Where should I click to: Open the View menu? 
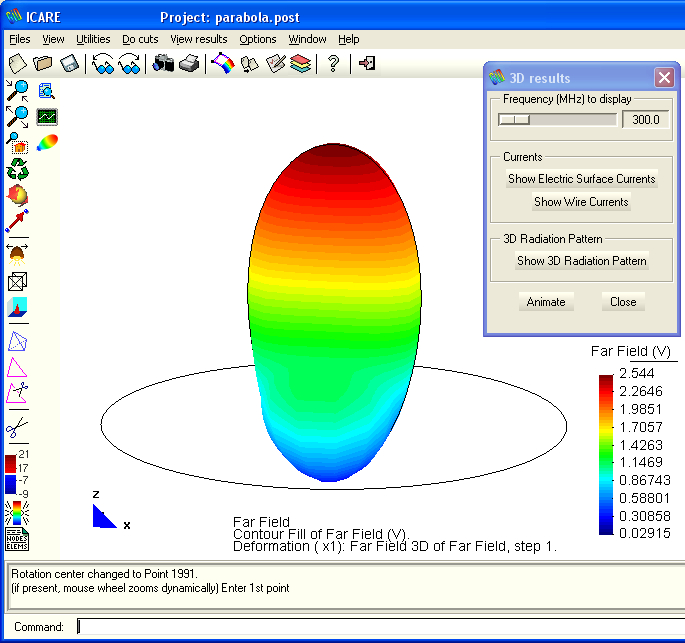click(x=53, y=39)
